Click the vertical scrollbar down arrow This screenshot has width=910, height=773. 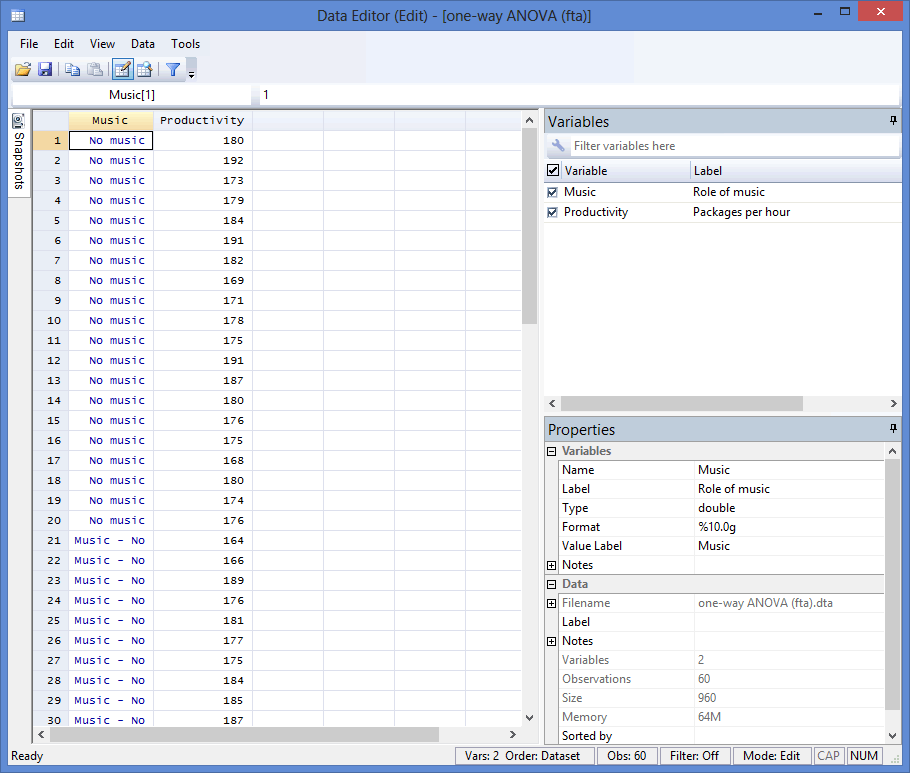click(529, 717)
